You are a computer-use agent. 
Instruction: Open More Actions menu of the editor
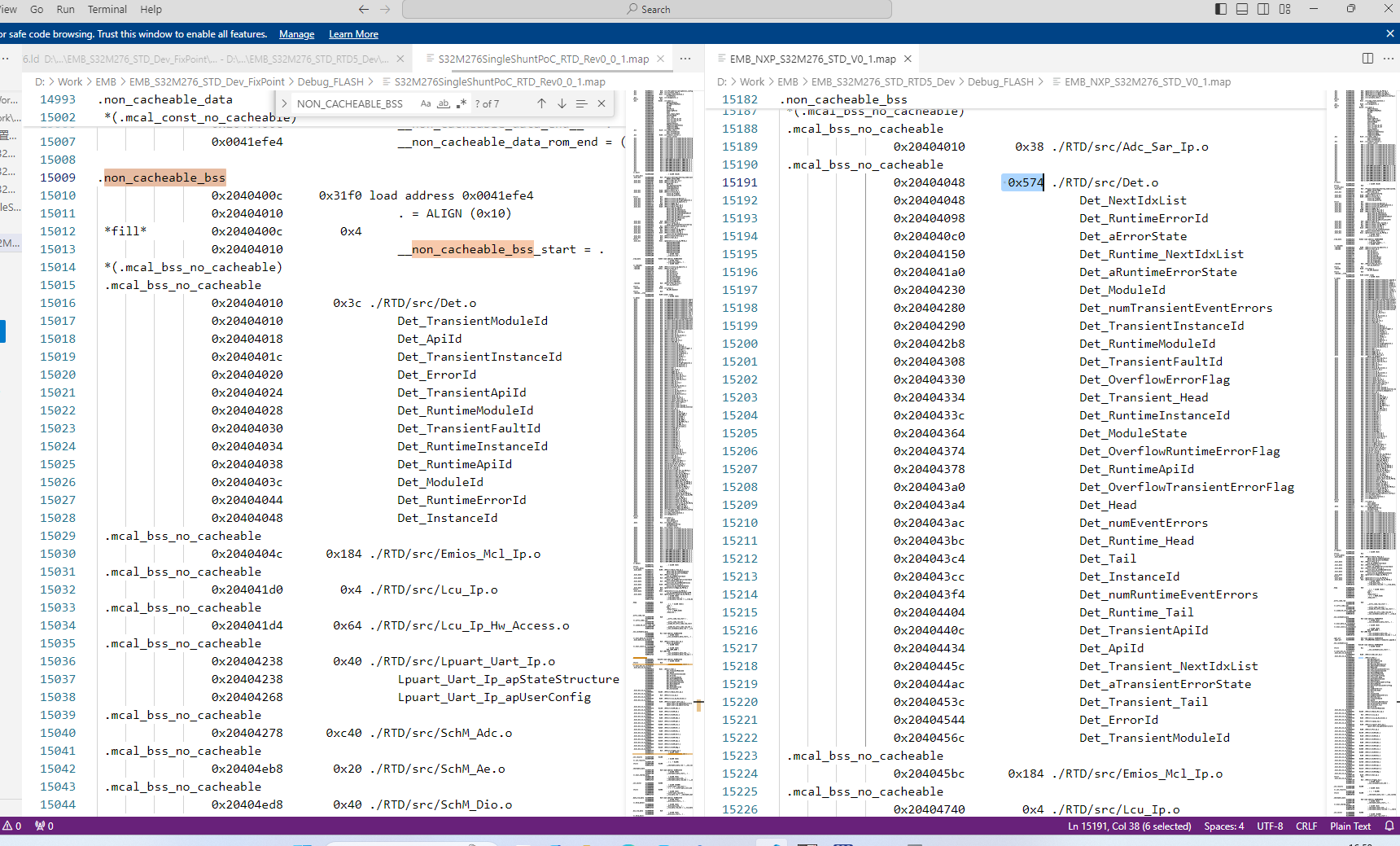click(x=686, y=59)
